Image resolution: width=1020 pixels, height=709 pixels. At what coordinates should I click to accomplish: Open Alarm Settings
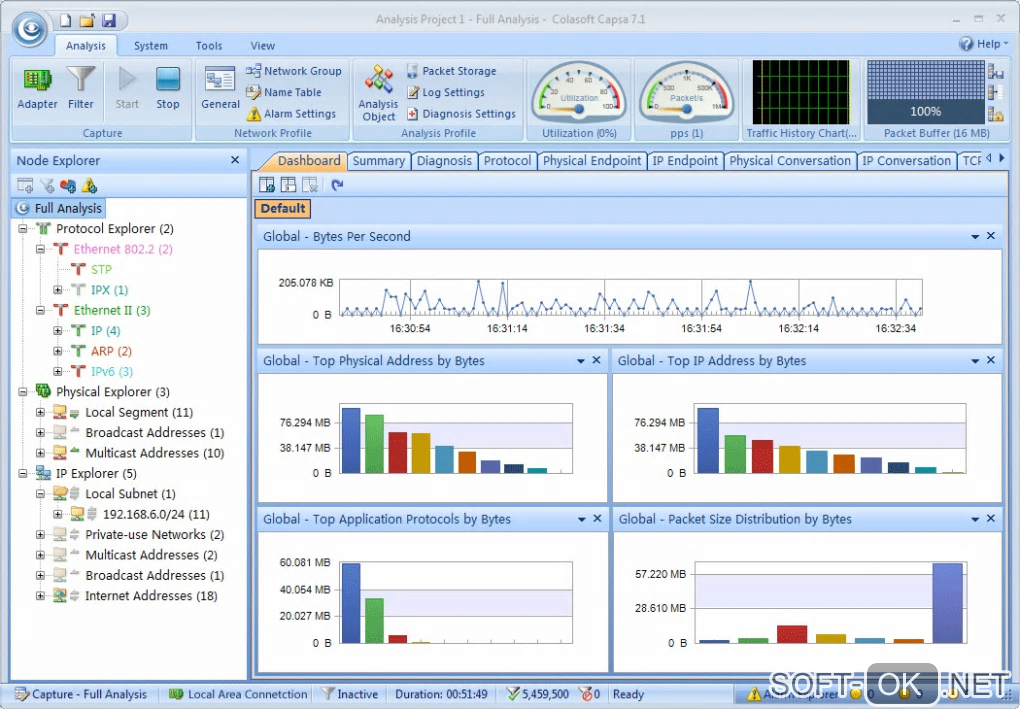coord(291,114)
